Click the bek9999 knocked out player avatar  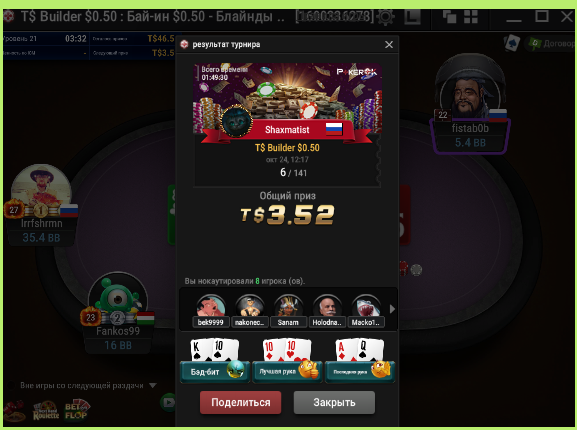pyautogui.click(x=211, y=306)
